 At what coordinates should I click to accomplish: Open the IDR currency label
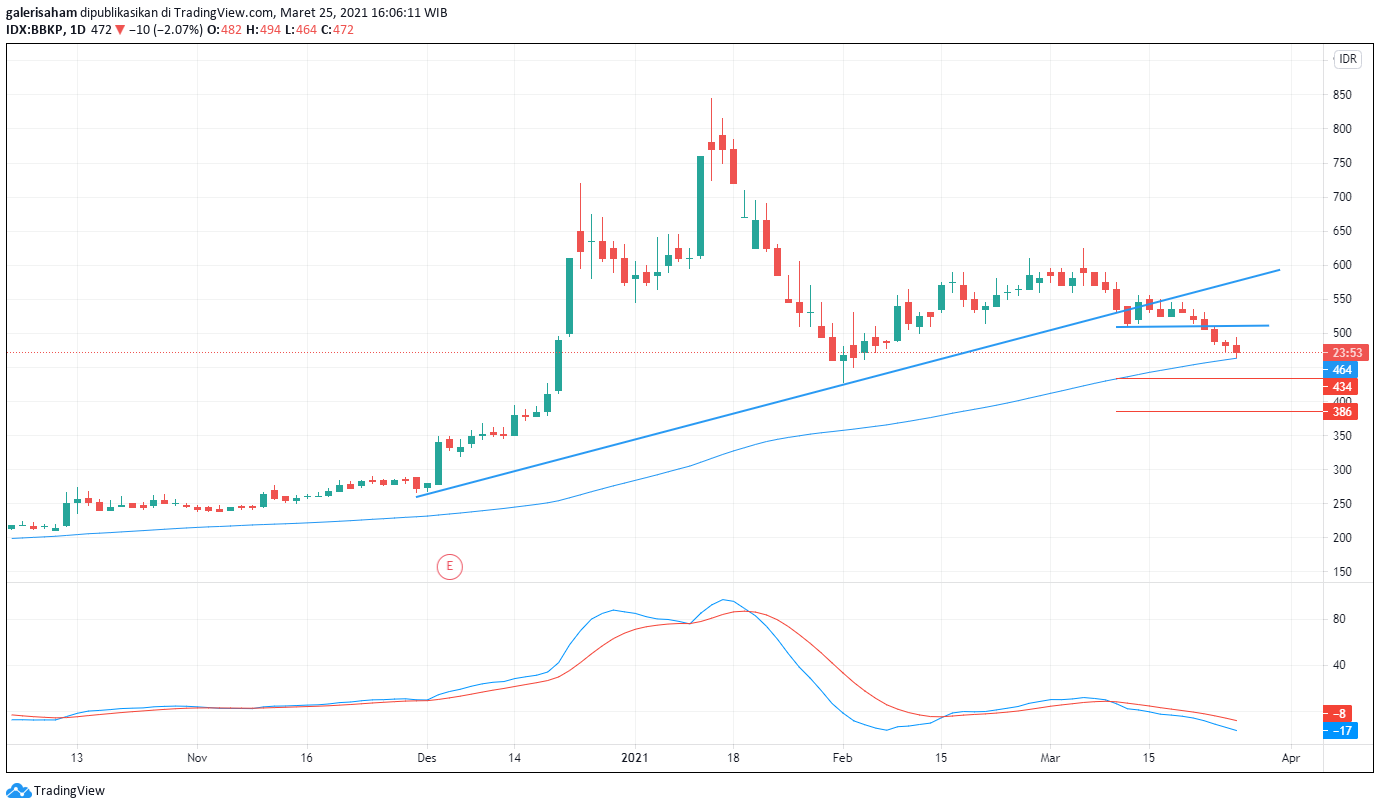click(x=1348, y=59)
